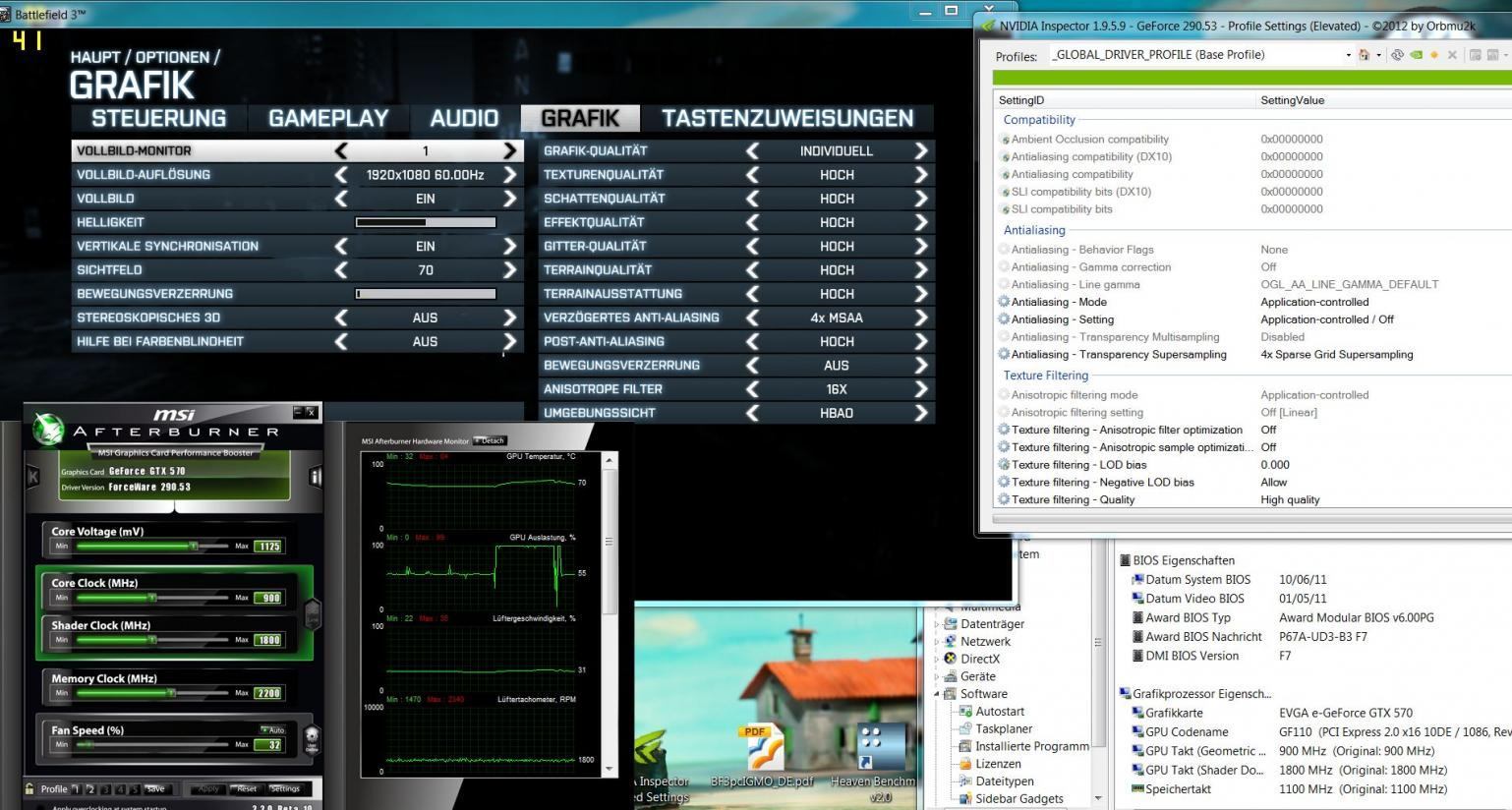
Task: Open the TASTENZUWEISUNGEN tab
Action: 787,118
